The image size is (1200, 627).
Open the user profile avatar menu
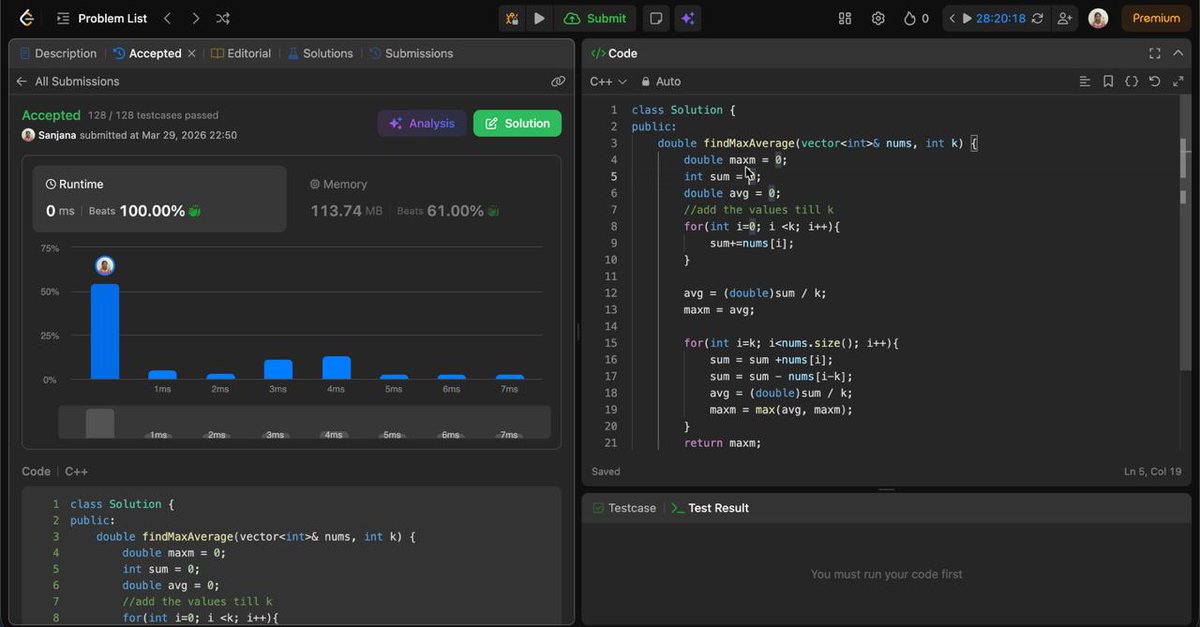(1098, 18)
